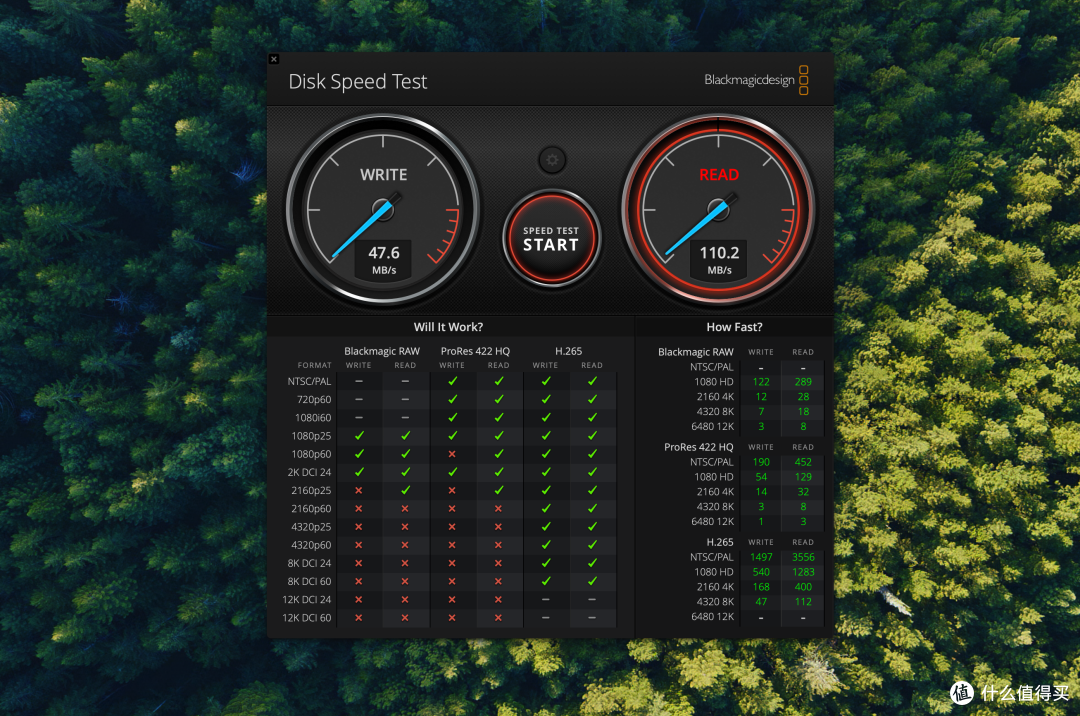Select ProRes NTSC/PAL write value 190
This screenshot has width=1080, height=716.
click(x=761, y=462)
